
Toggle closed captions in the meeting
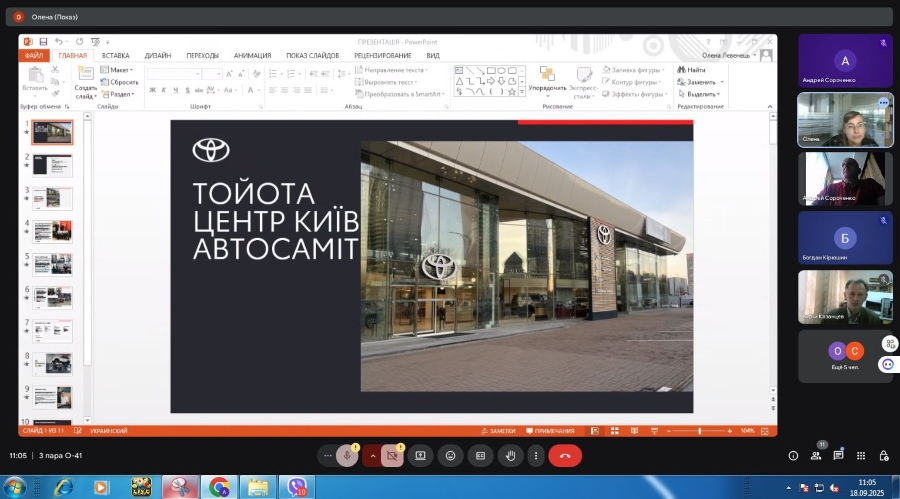point(480,455)
